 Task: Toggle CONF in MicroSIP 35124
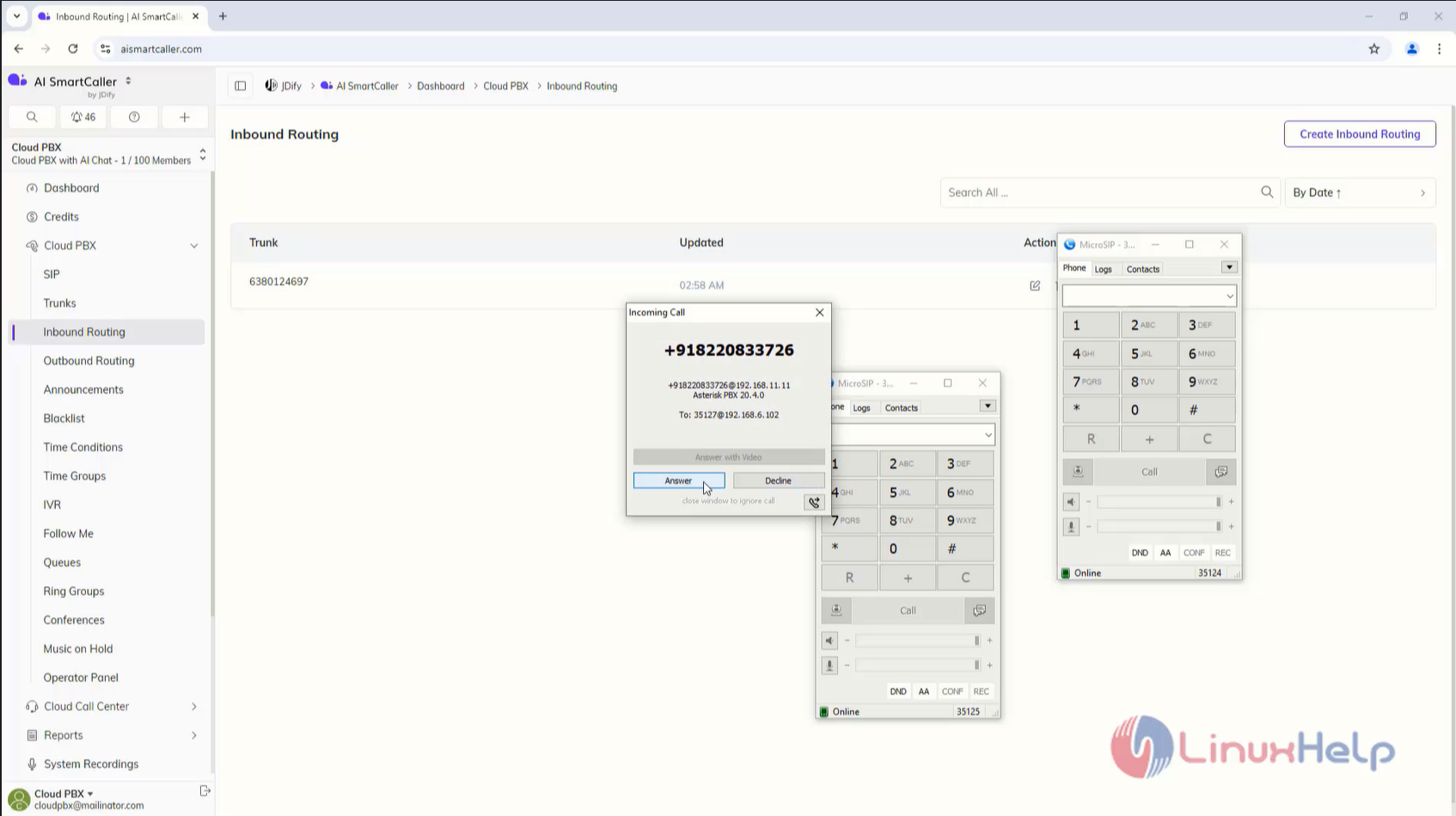click(x=1194, y=553)
